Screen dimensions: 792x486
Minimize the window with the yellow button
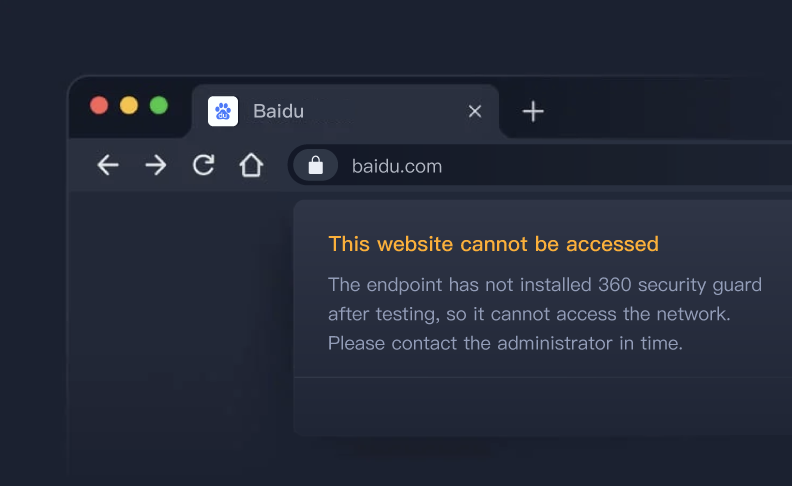pyautogui.click(x=129, y=105)
